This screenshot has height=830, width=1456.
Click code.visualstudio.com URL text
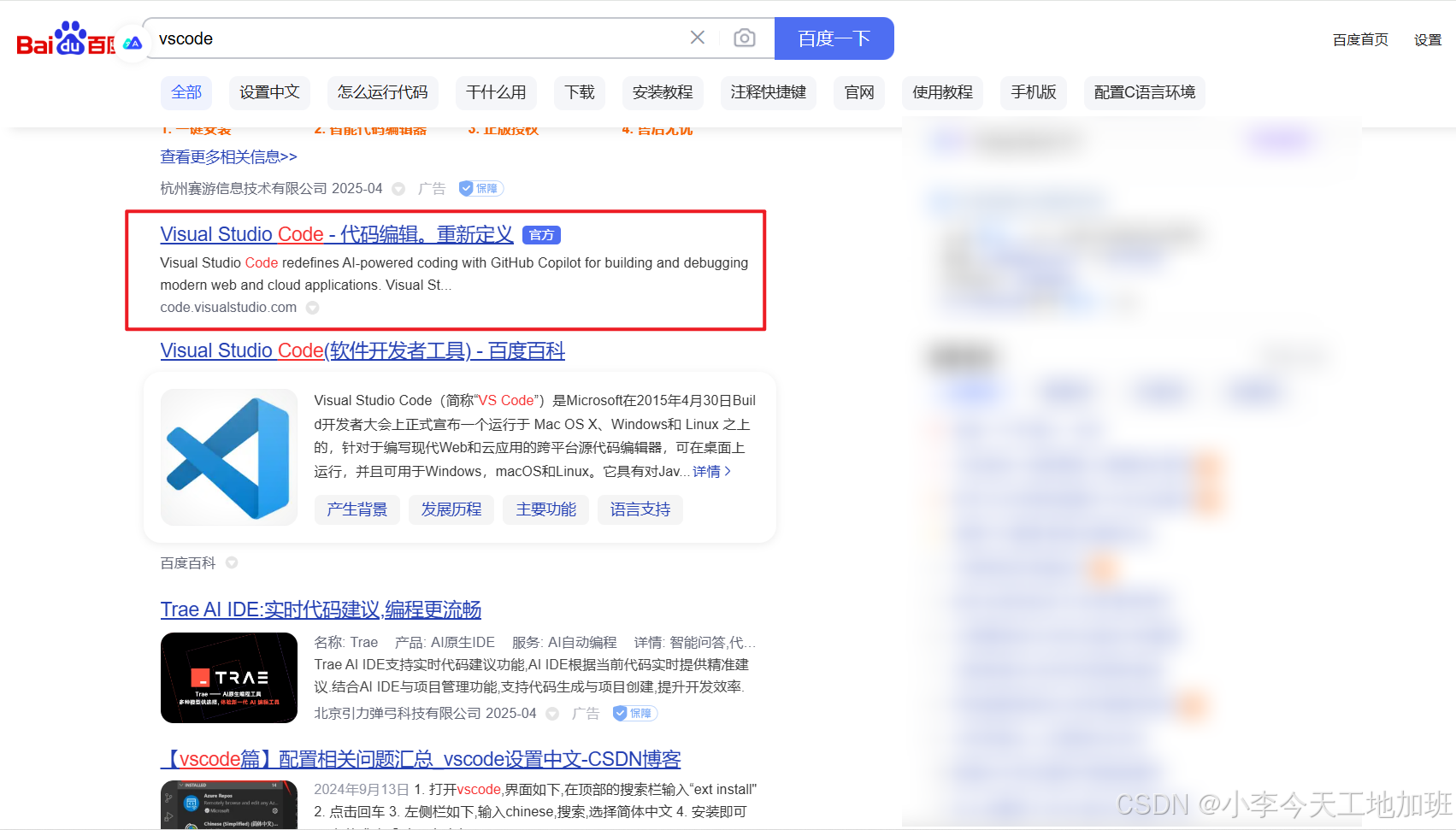(228, 308)
